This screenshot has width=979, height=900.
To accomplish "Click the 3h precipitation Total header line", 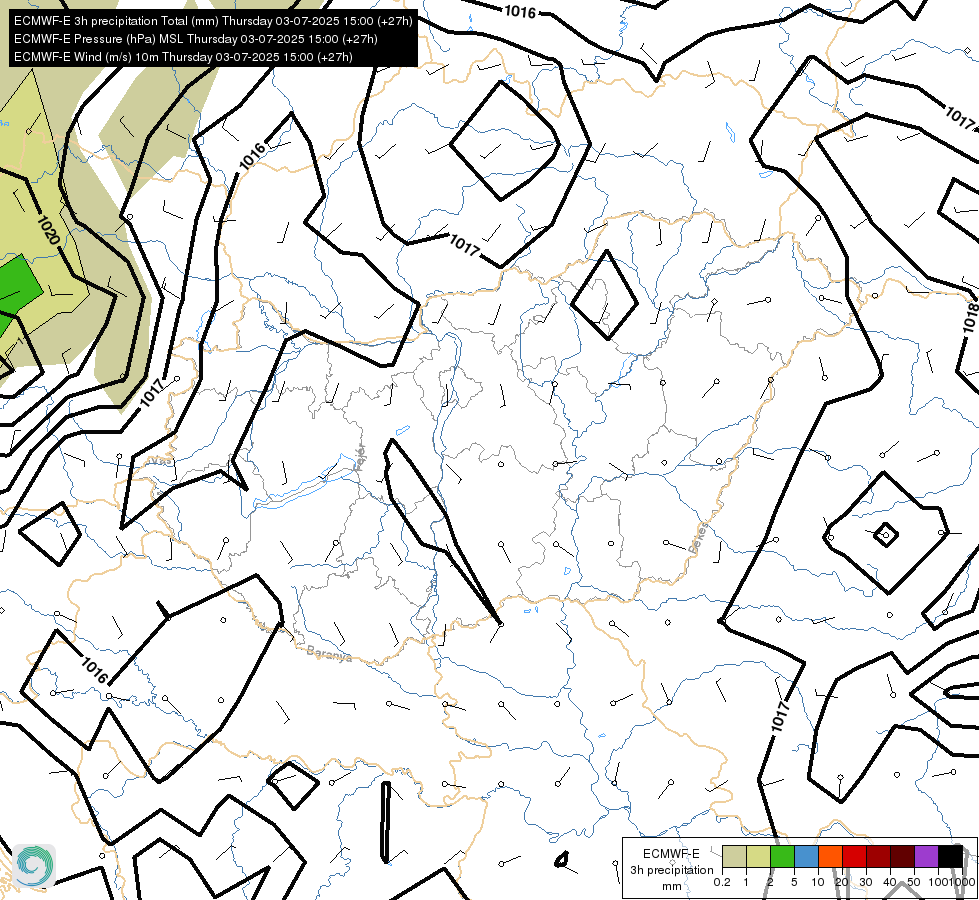I will click(x=213, y=21).
